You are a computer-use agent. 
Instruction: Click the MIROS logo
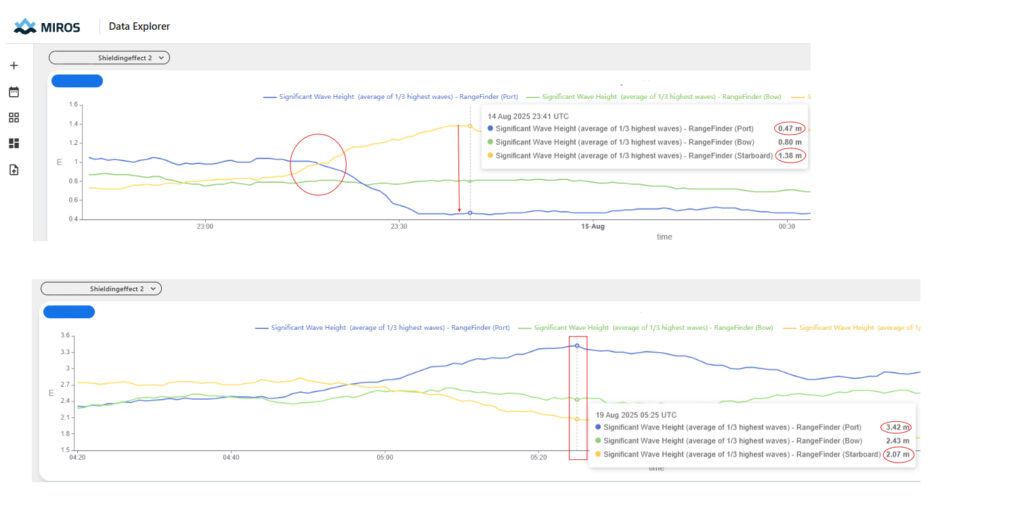47,26
